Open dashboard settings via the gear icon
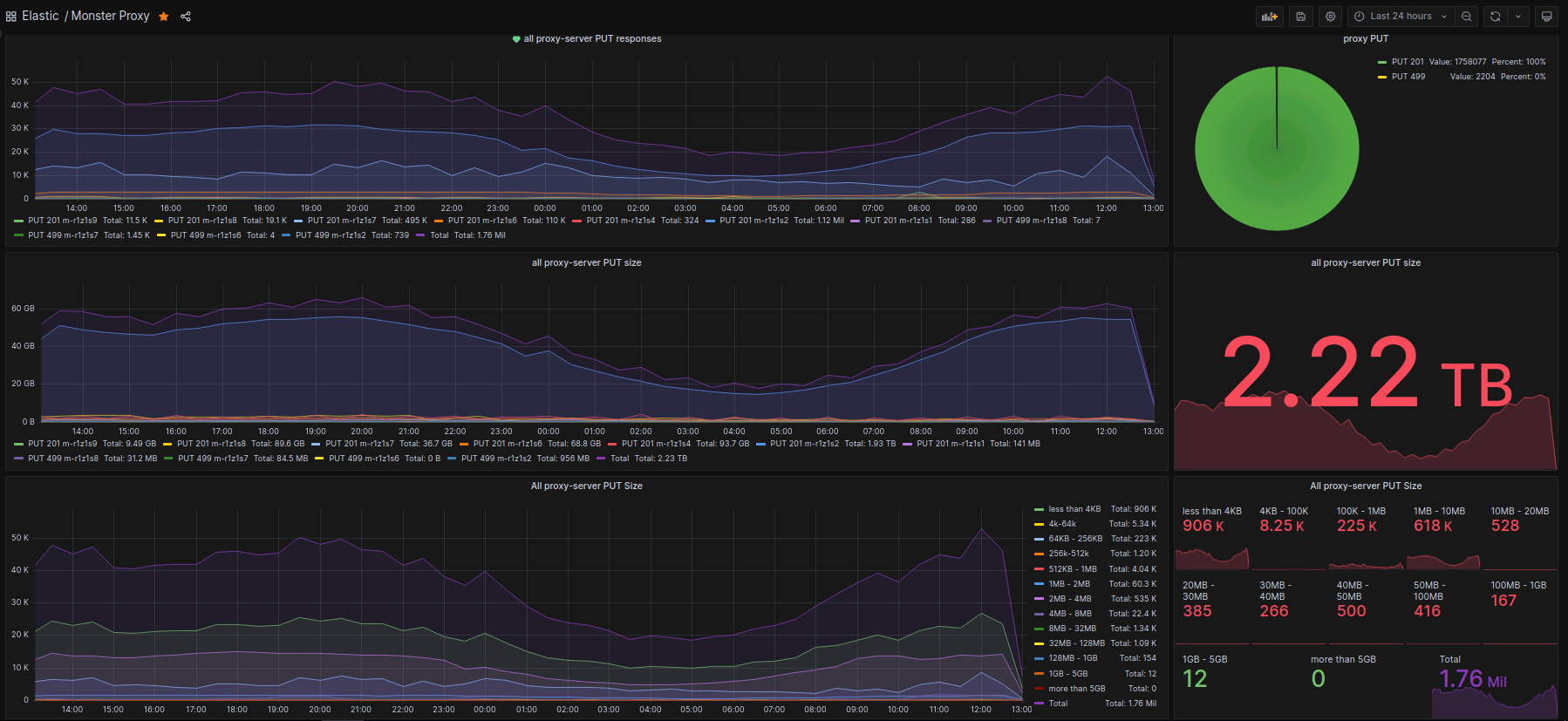 tap(1330, 17)
